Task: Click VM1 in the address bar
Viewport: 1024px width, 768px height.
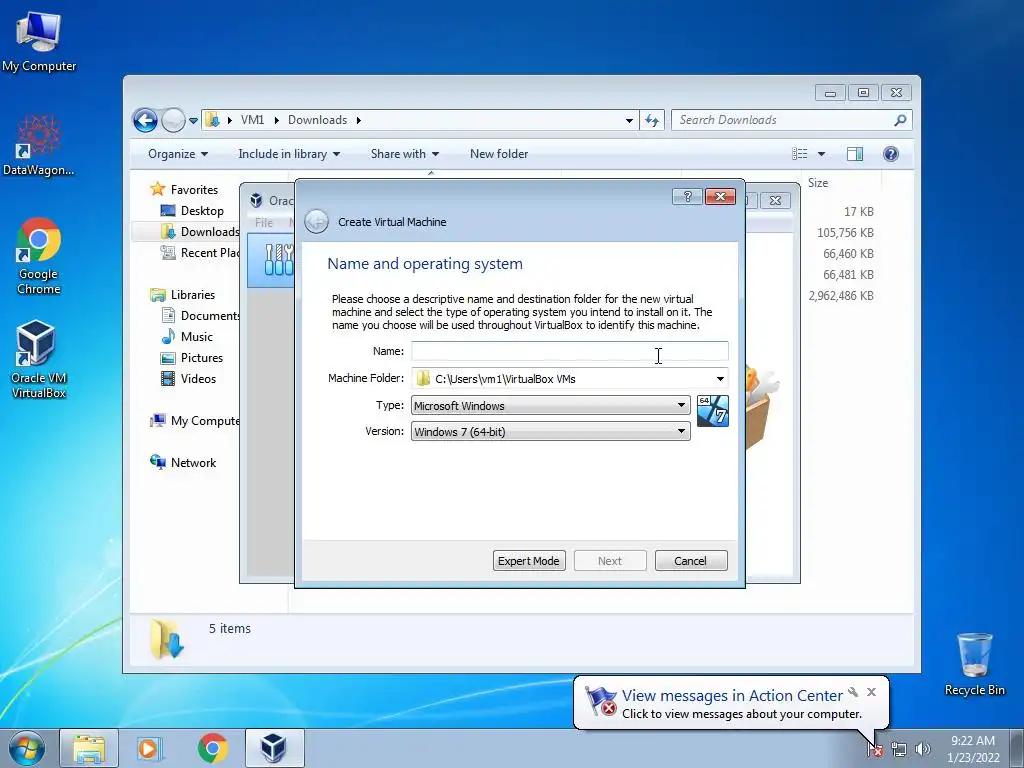Action: click(x=252, y=120)
